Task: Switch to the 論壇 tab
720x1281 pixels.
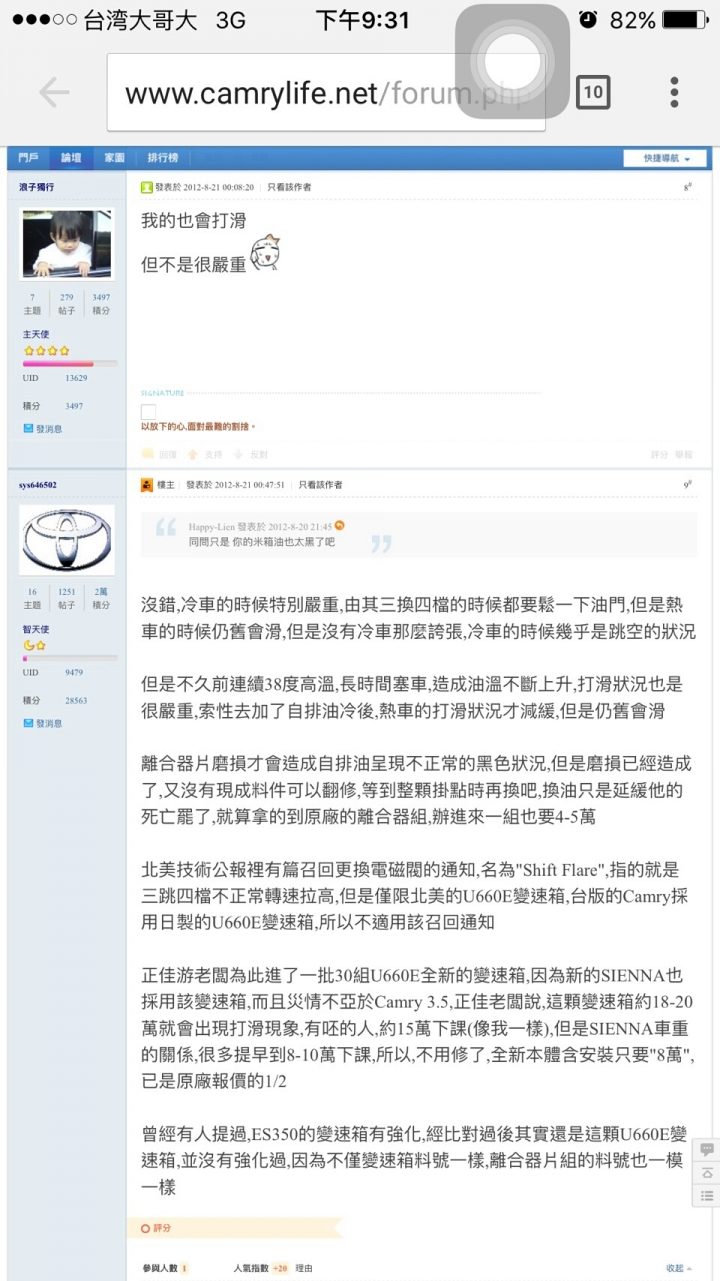Action: pos(71,158)
